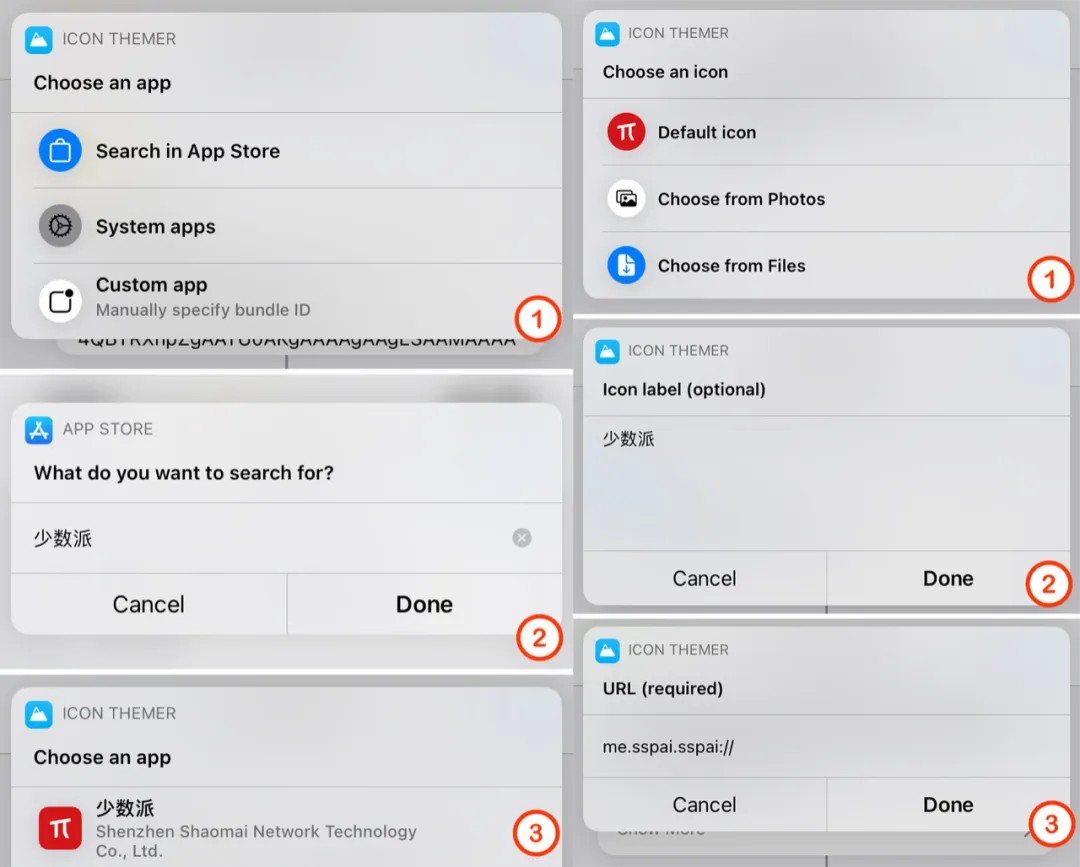The width and height of the screenshot is (1080, 867).
Task: Tap the Search in App Store bag icon
Action: tap(60, 151)
